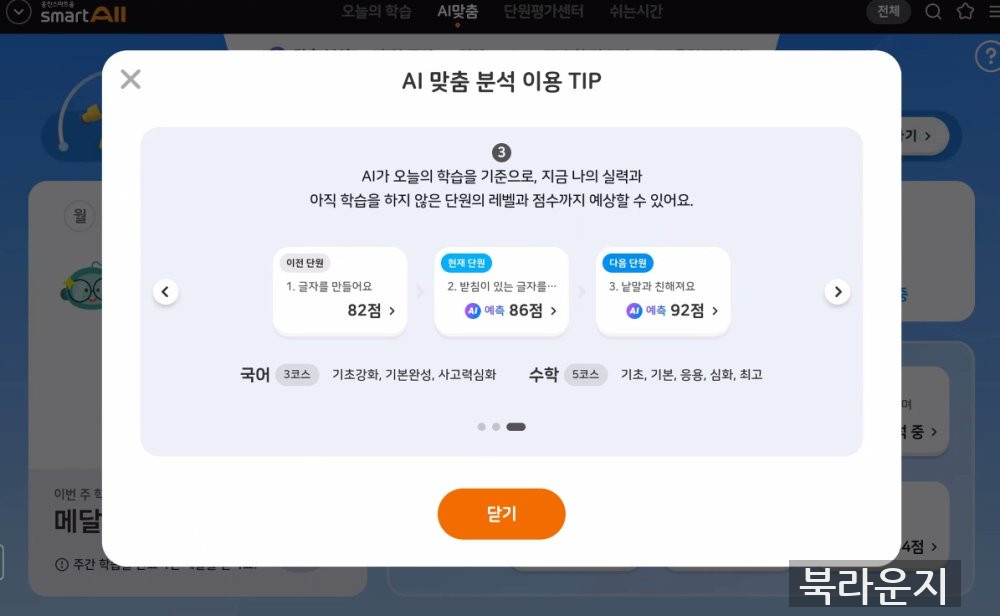This screenshot has width=1000, height=616.
Task: Click the star favorites icon in header
Action: pyautogui.click(x=965, y=11)
